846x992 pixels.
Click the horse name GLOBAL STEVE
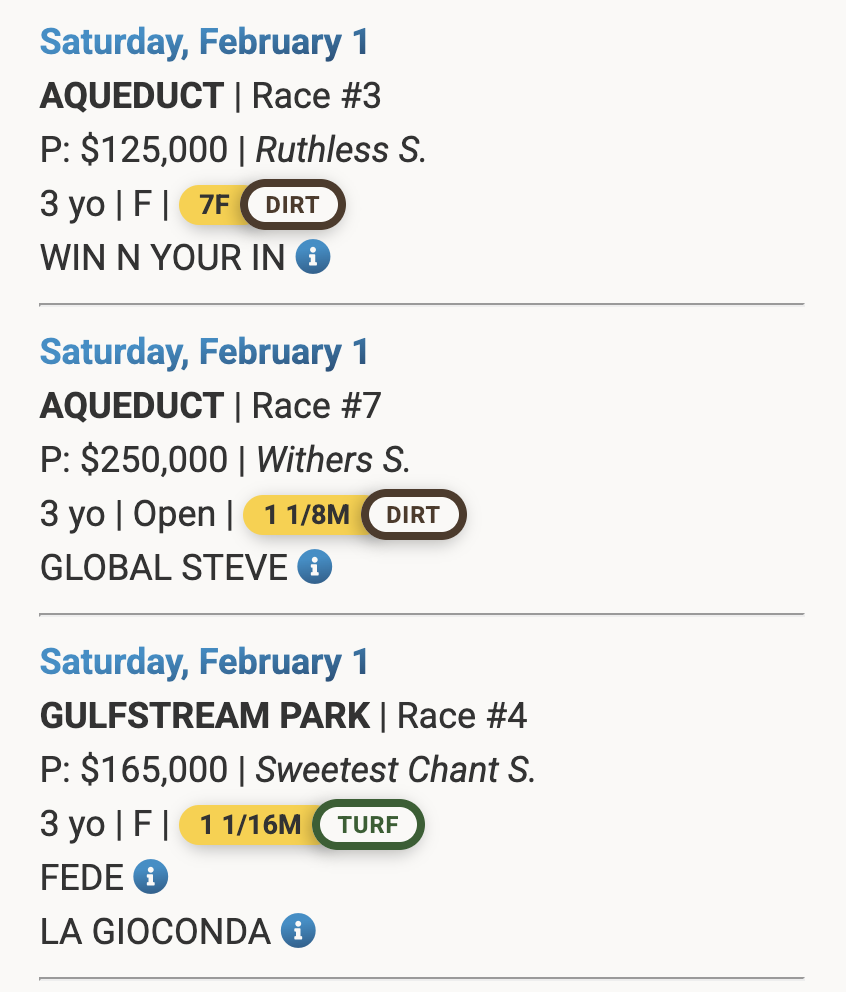(x=164, y=568)
